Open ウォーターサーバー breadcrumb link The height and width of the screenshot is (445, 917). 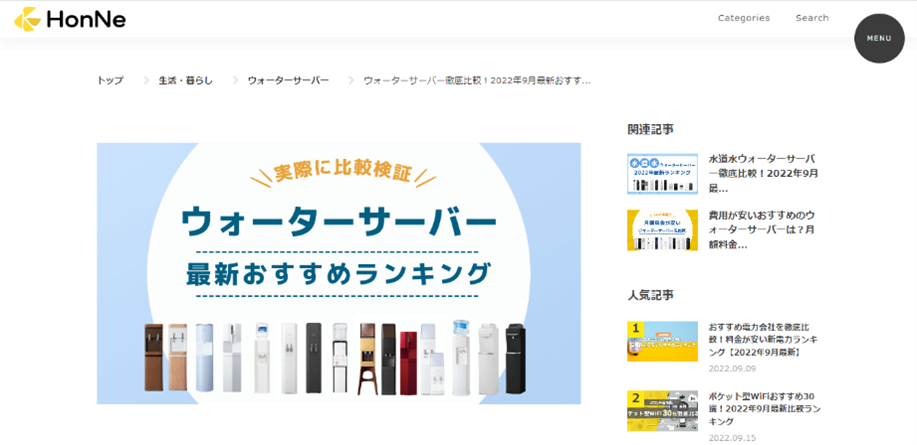[288, 81]
